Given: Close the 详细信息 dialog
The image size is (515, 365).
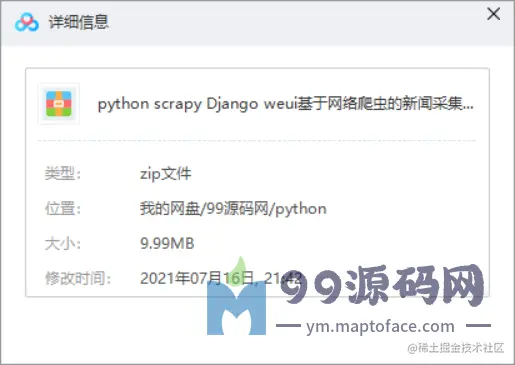Looking at the screenshot, I should [493, 14].
